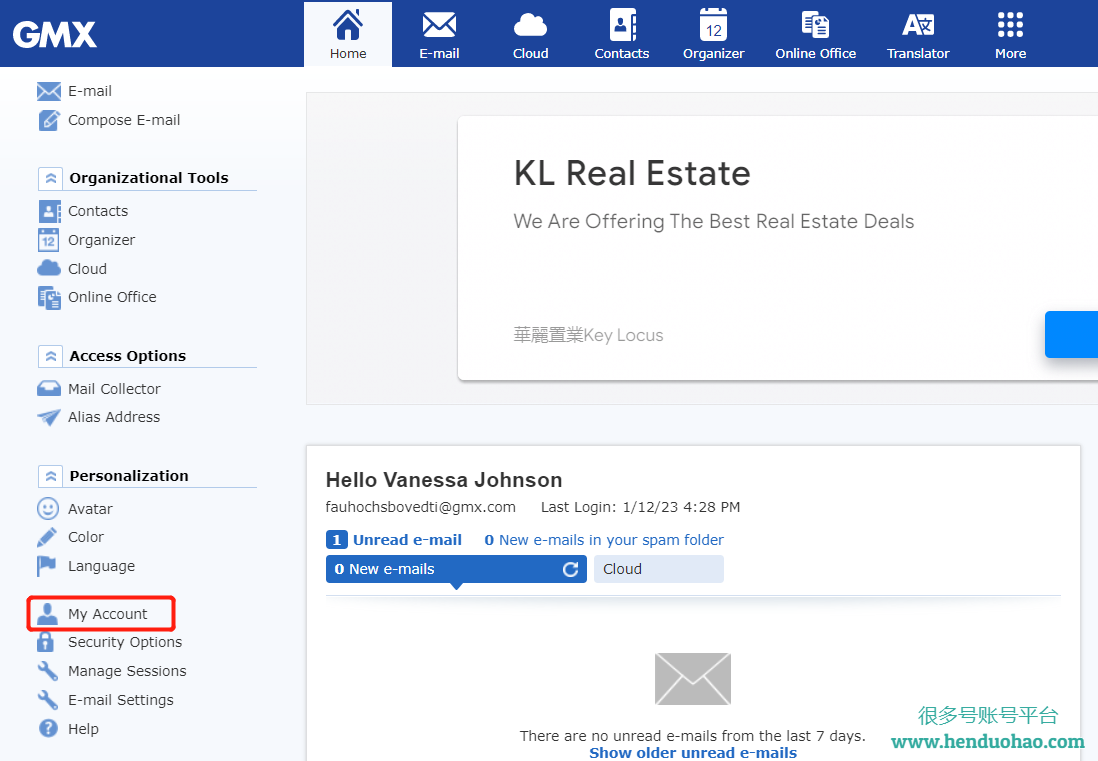Open Manage Sessions link
The height and width of the screenshot is (761, 1098).
coord(127,671)
